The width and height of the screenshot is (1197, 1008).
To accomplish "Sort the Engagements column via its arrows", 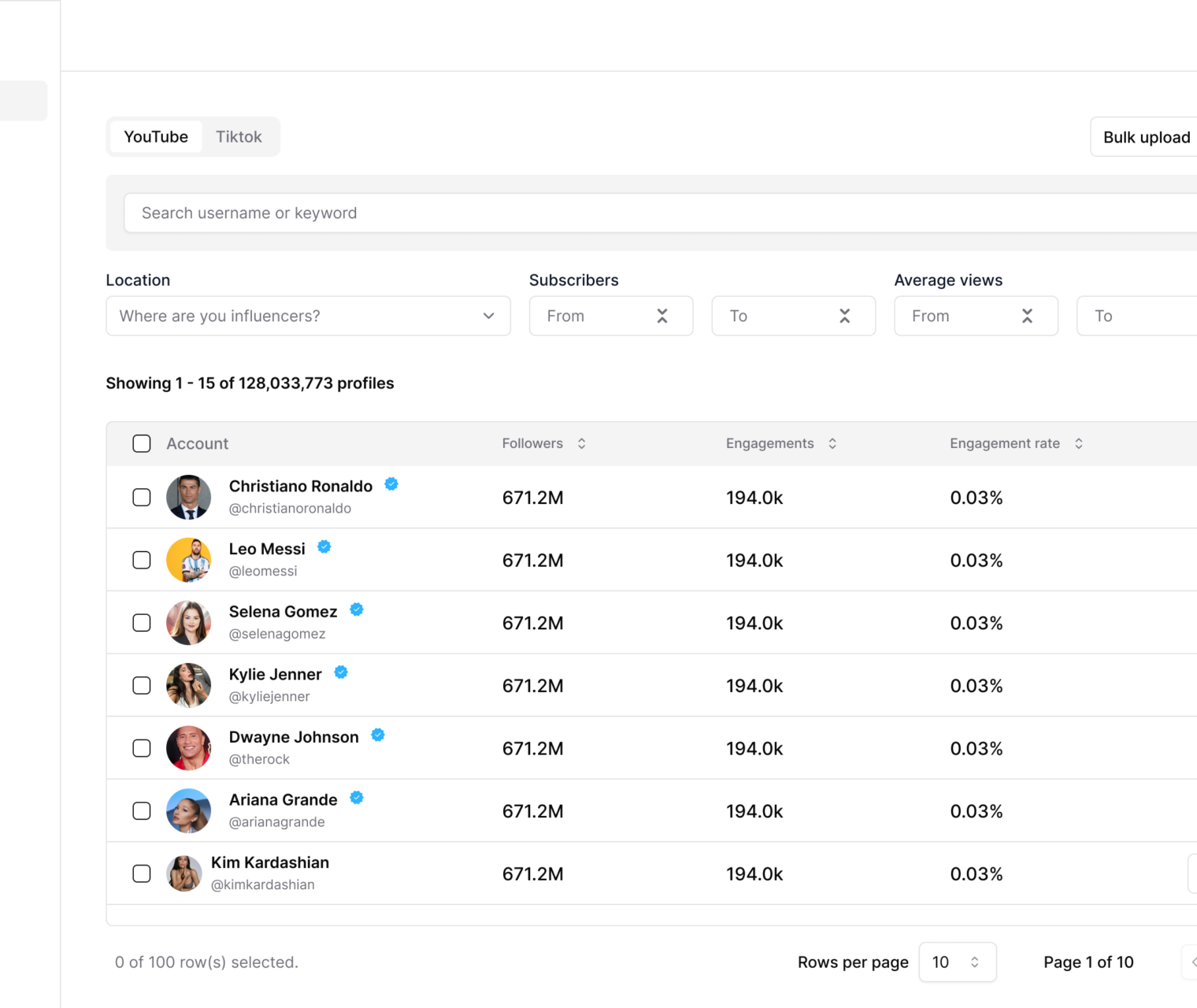I will pyautogui.click(x=832, y=444).
